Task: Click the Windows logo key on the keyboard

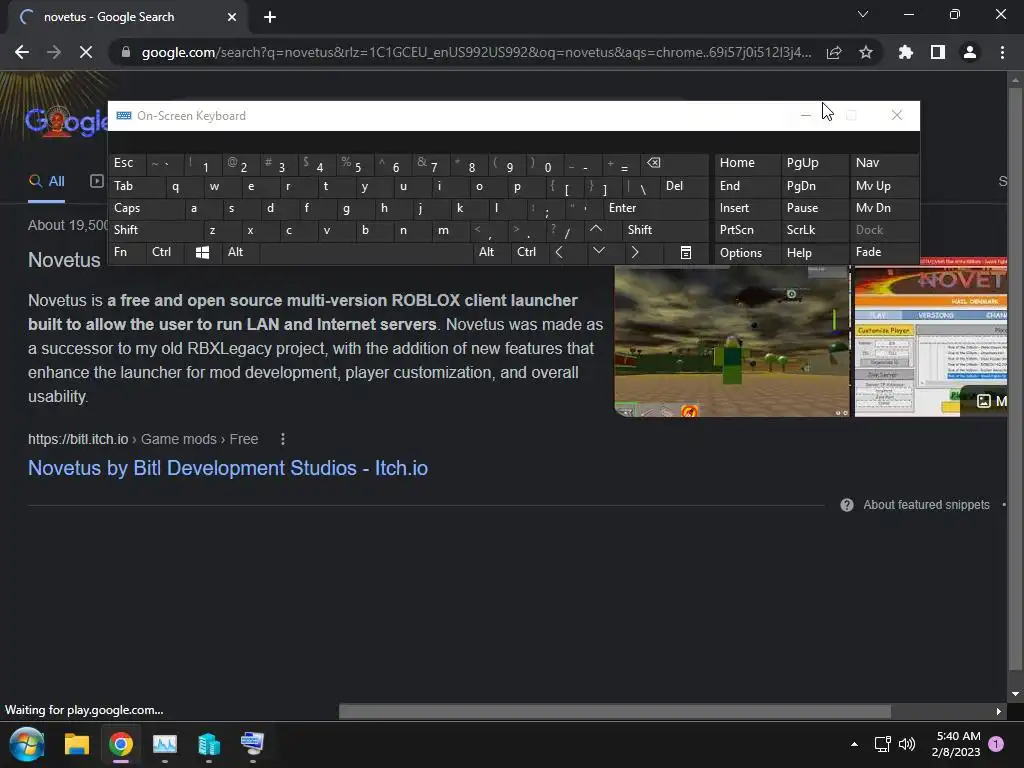Action: (x=202, y=252)
